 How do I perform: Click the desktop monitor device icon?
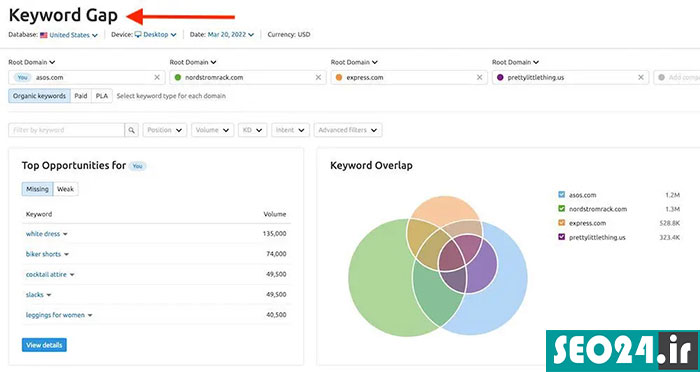138,34
